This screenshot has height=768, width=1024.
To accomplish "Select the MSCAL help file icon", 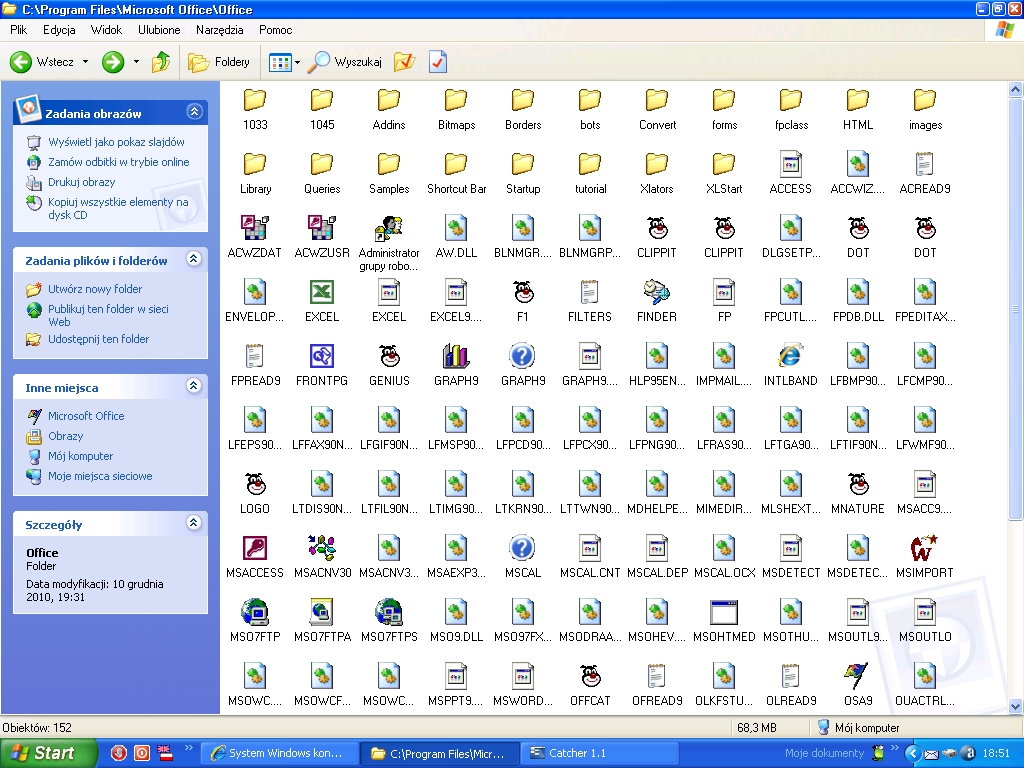I will point(522,549).
